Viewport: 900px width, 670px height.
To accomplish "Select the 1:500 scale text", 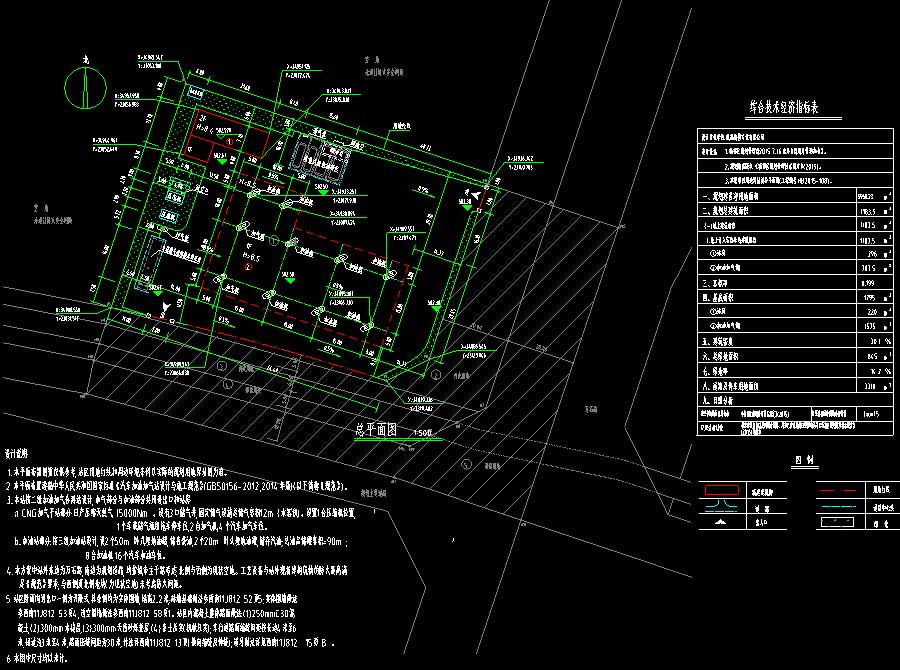I will (x=423, y=432).
